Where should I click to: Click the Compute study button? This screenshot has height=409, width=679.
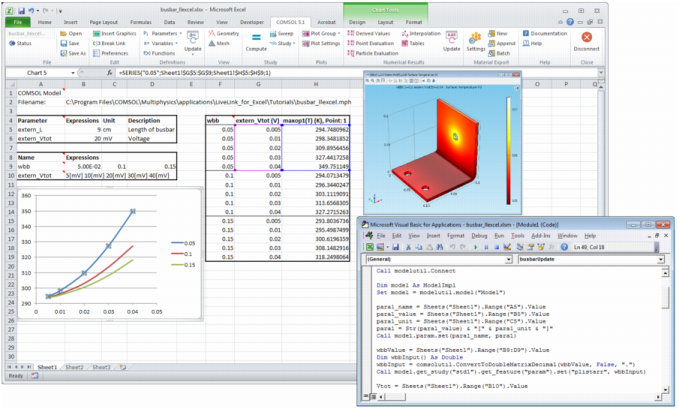[x=256, y=42]
